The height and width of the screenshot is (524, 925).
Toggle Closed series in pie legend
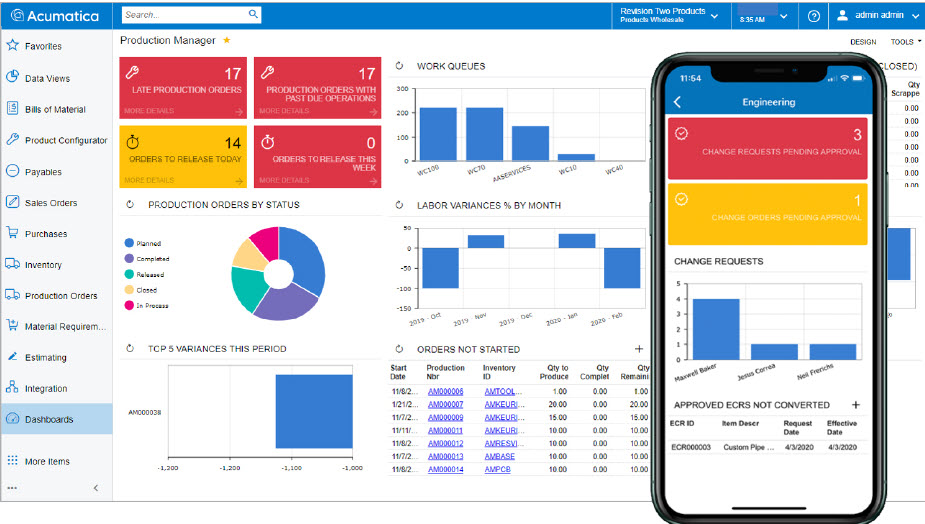pyautogui.click(x=141, y=290)
